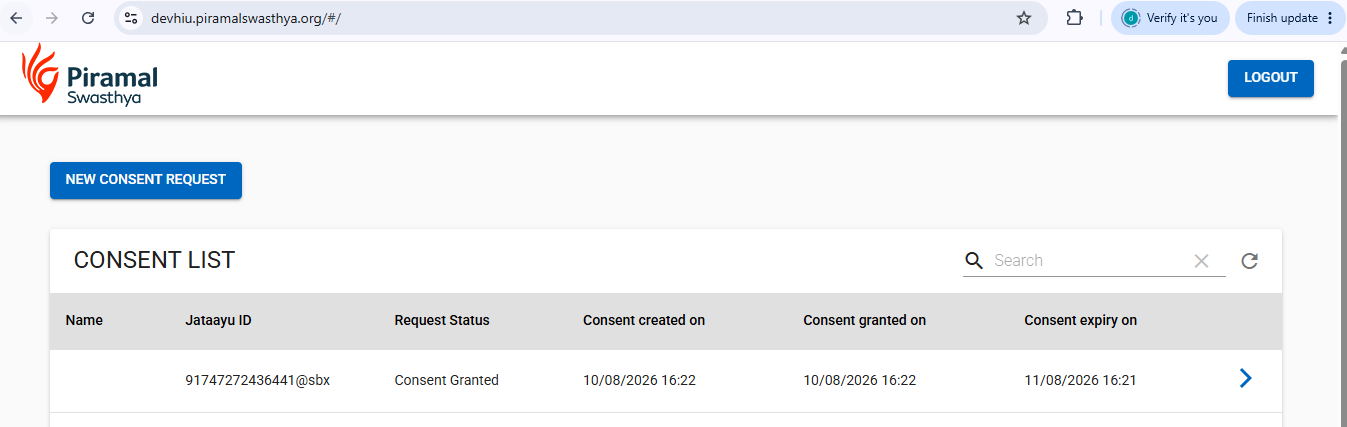Click the NEW CONSENT REQUEST button
The image size is (1347, 427).
click(146, 180)
